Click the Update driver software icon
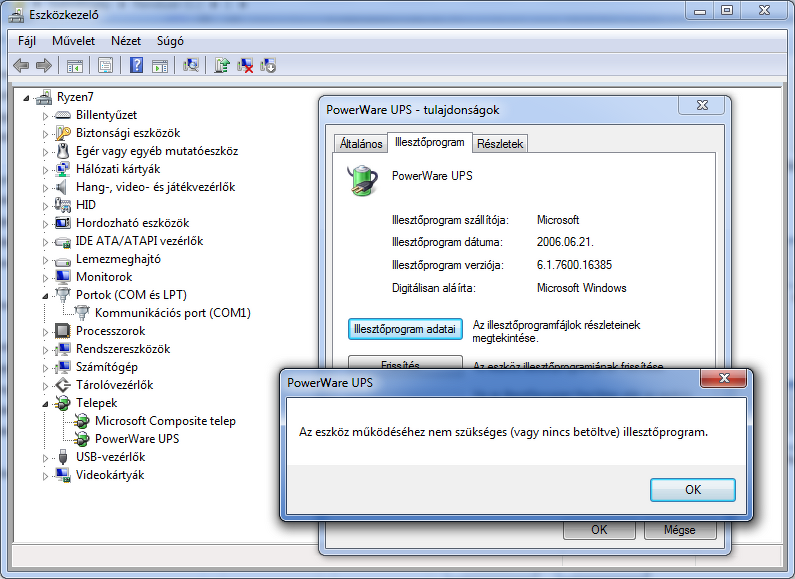Image resolution: width=795 pixels, height=579 pixels. coord(222,65)
